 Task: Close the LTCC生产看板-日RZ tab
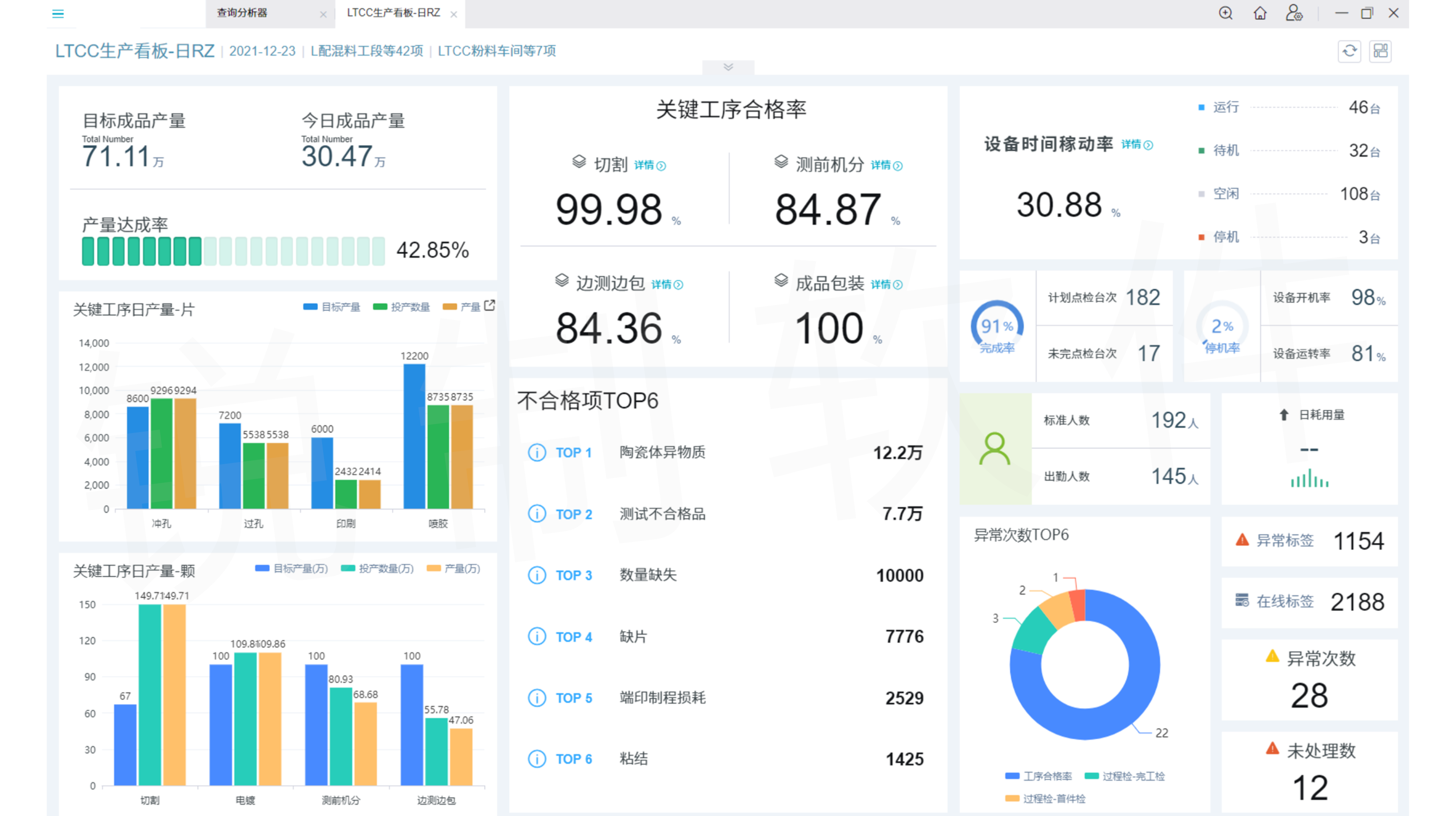[453, 15]
